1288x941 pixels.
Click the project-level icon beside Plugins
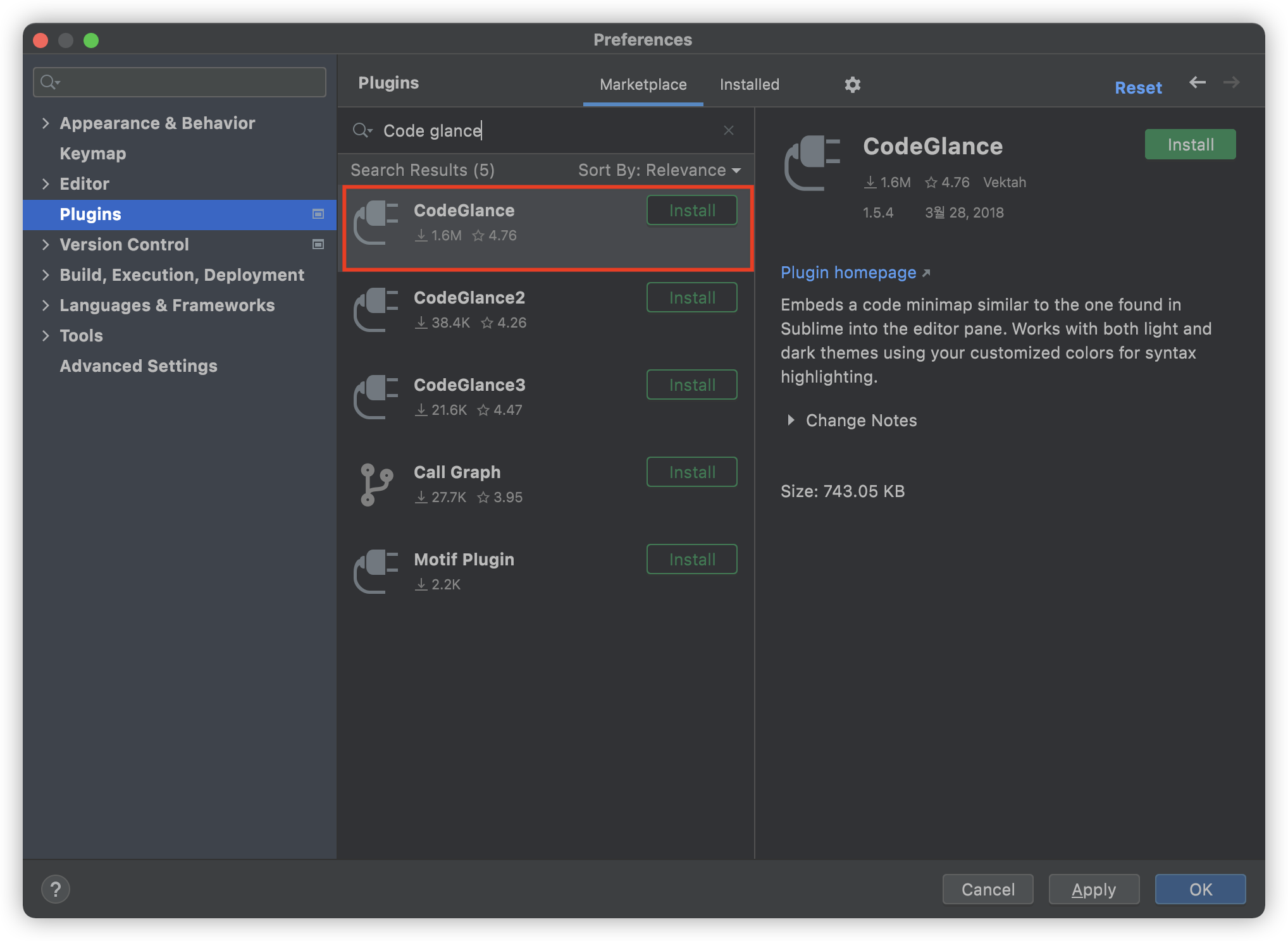tap(318, 214)
